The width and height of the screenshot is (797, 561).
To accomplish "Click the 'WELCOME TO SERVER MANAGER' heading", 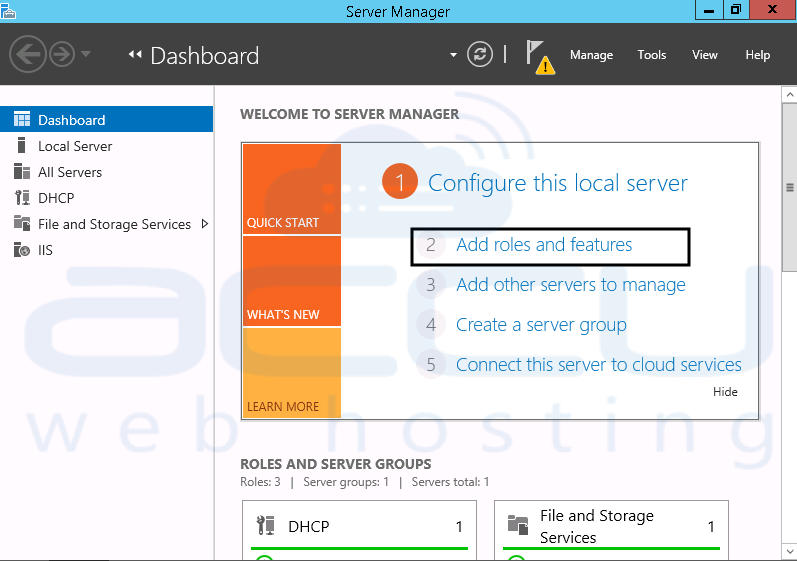I will [x=349, y=114].
